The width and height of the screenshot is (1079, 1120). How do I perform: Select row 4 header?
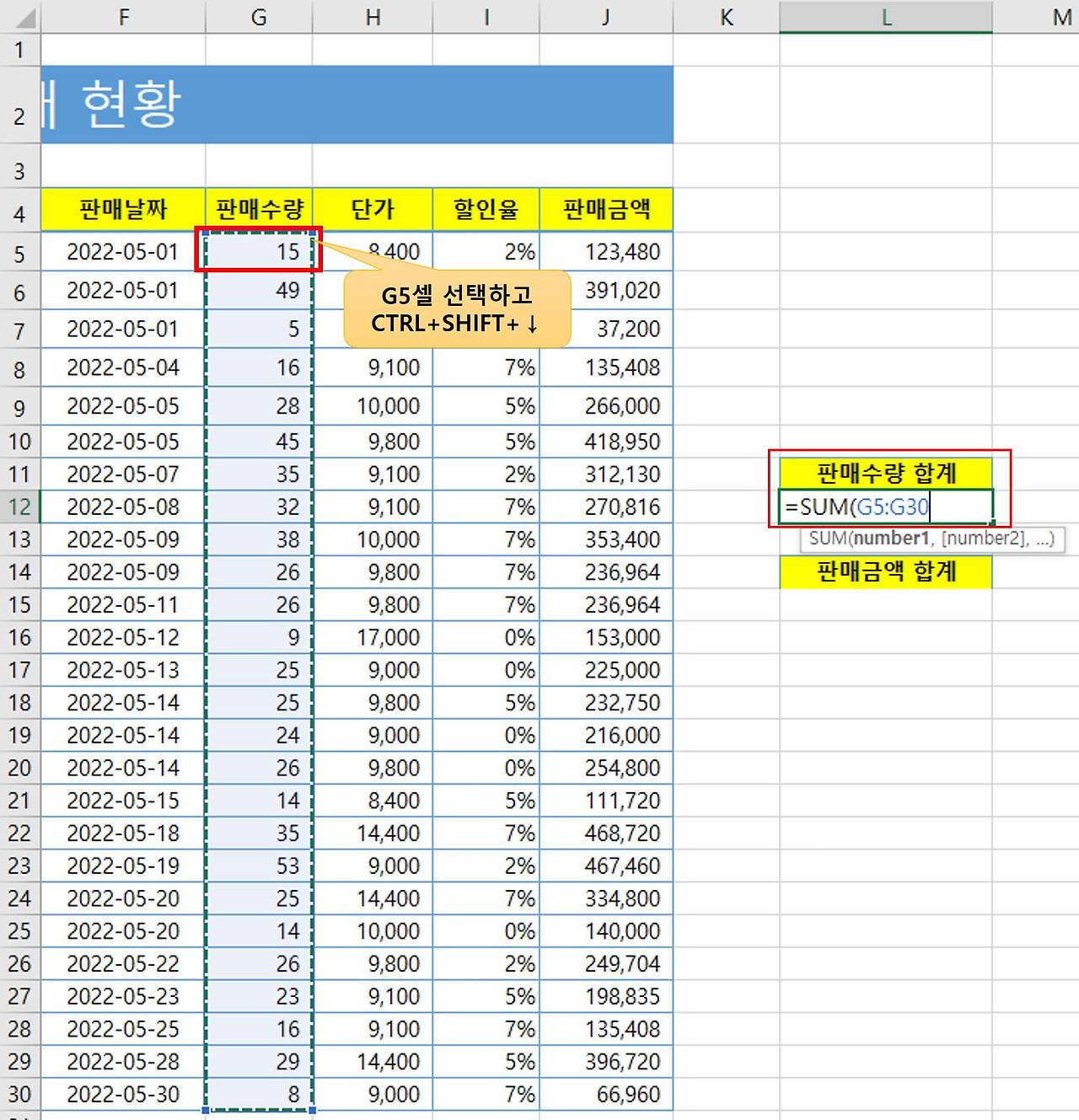pos(19,209)
